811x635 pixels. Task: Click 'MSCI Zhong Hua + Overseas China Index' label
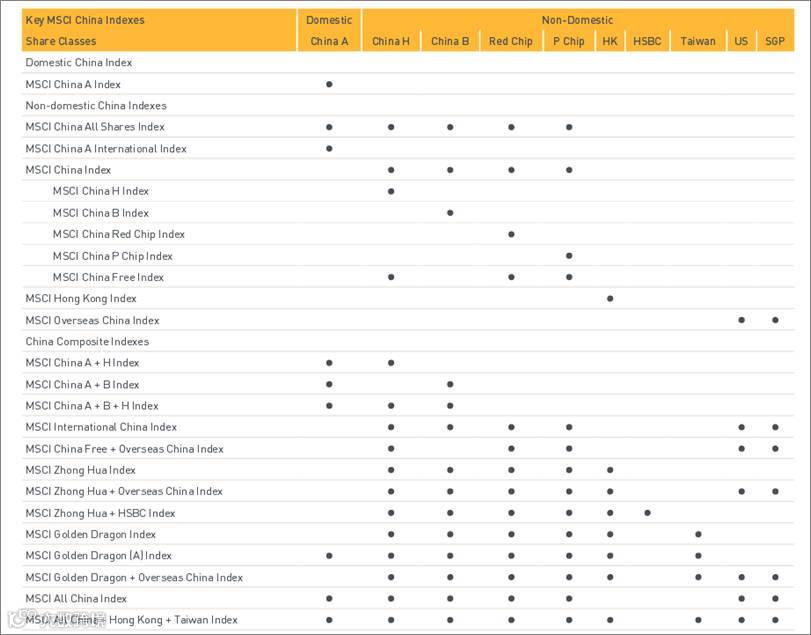[124, 491]
